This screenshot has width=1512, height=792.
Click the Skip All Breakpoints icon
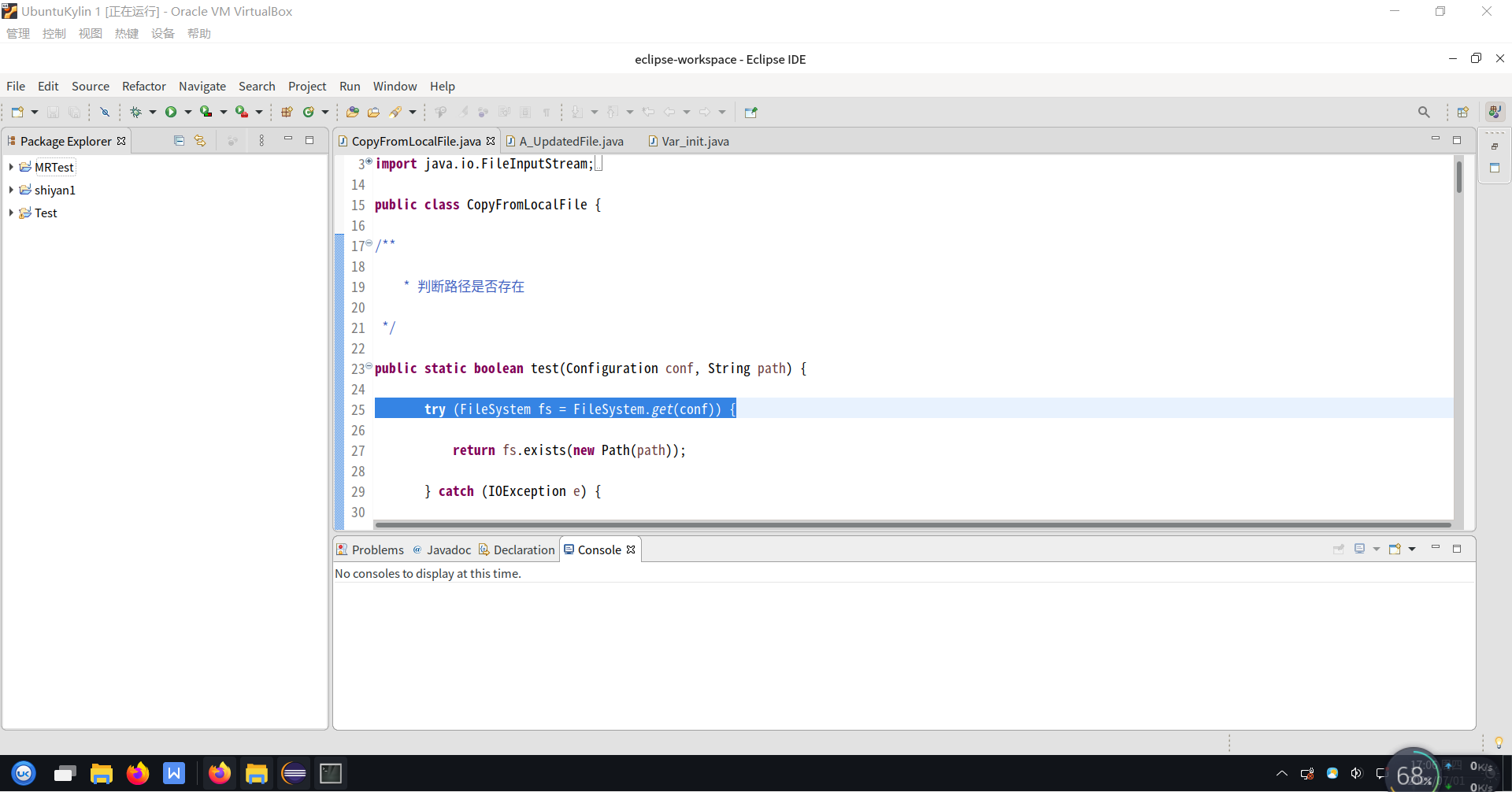105,112
